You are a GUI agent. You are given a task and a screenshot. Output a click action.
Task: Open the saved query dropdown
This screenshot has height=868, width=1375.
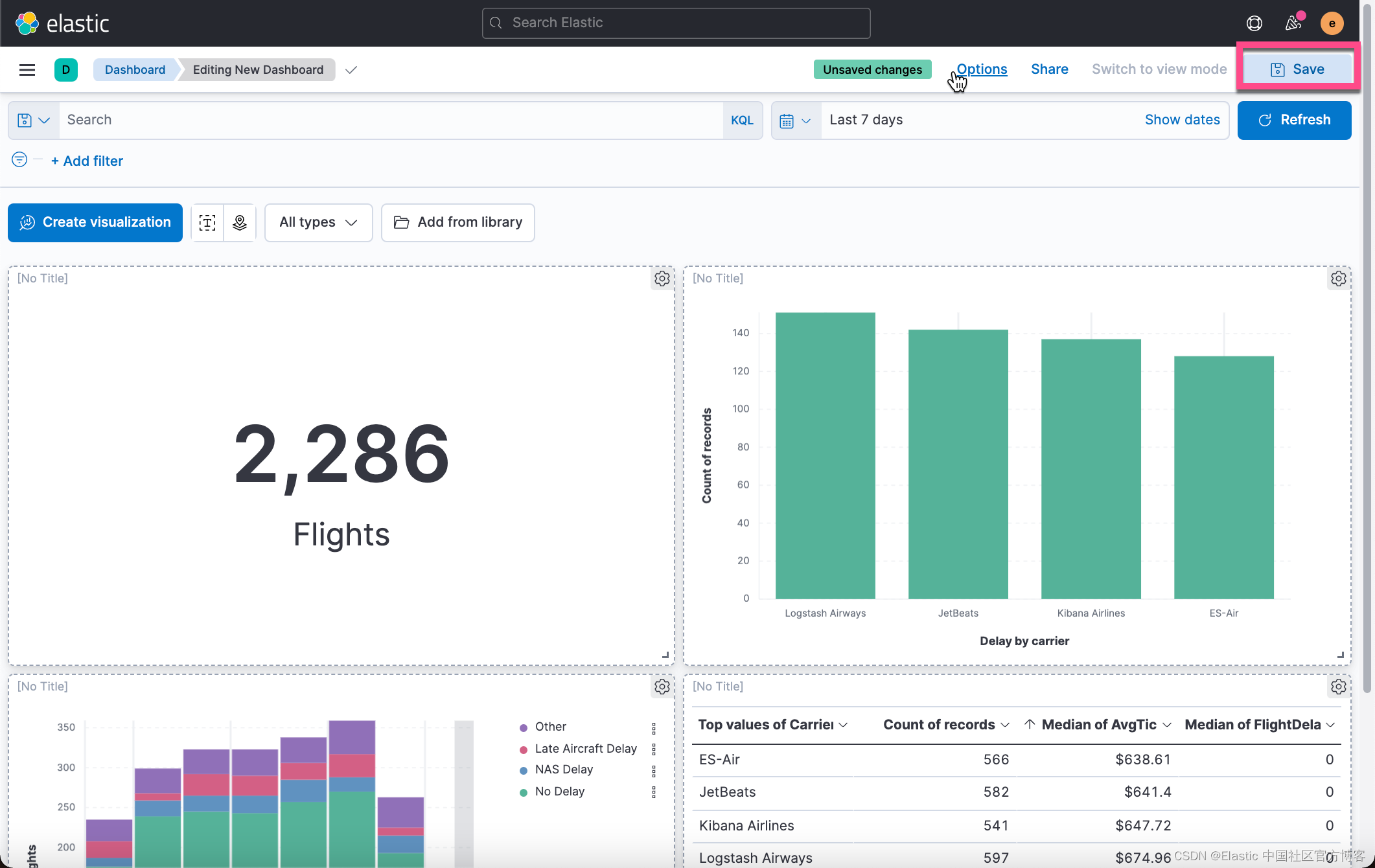[34, 120]
